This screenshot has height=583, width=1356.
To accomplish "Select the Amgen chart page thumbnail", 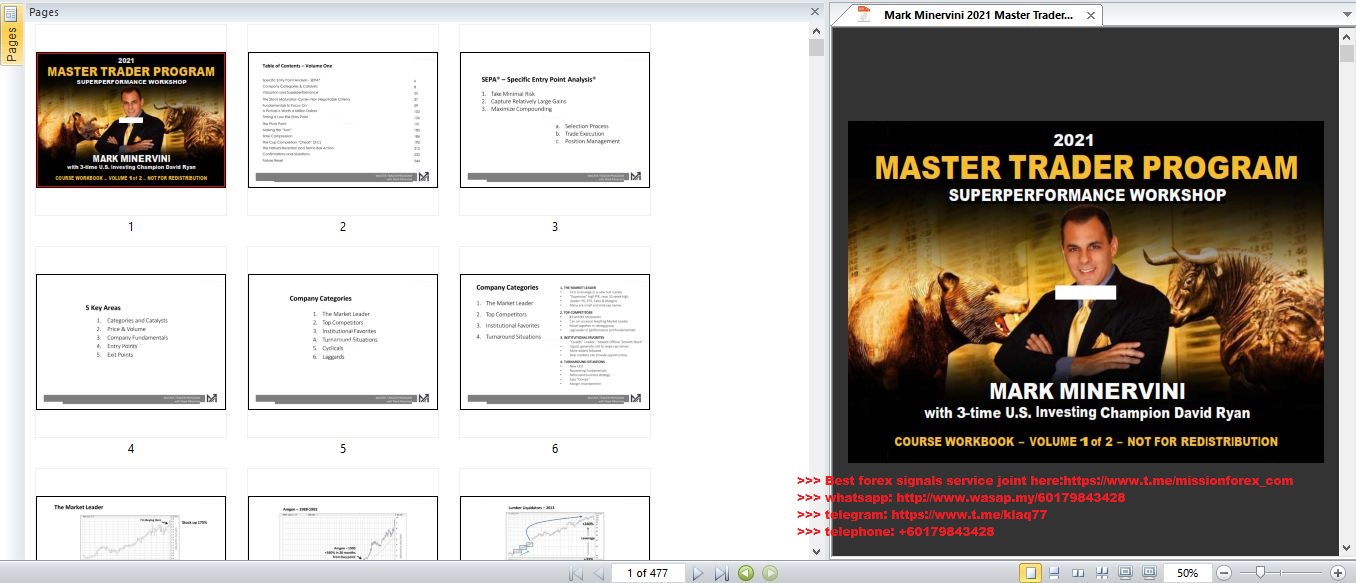I will coord(343,528).
